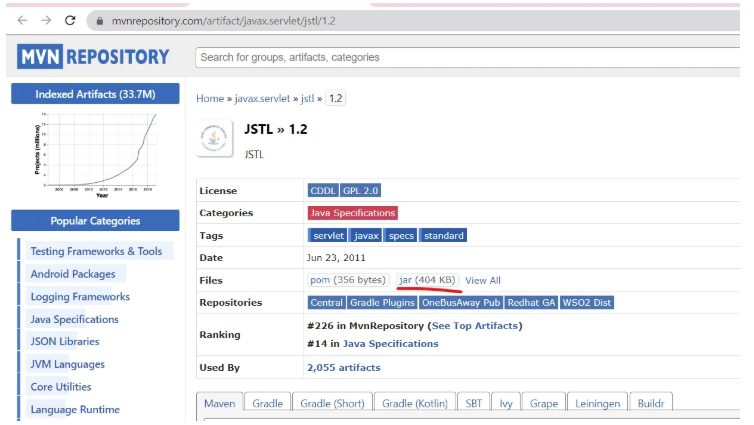
Task: Open Java Specifications ranking link
Action: 390,344
